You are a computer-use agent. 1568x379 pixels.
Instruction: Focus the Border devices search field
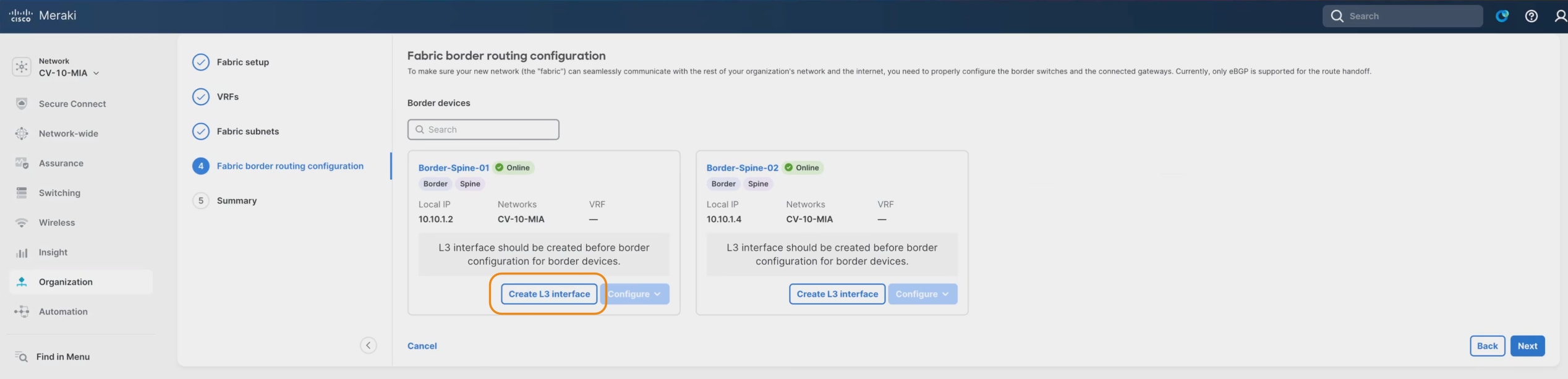pyautogui.click(x=484, y=129)
